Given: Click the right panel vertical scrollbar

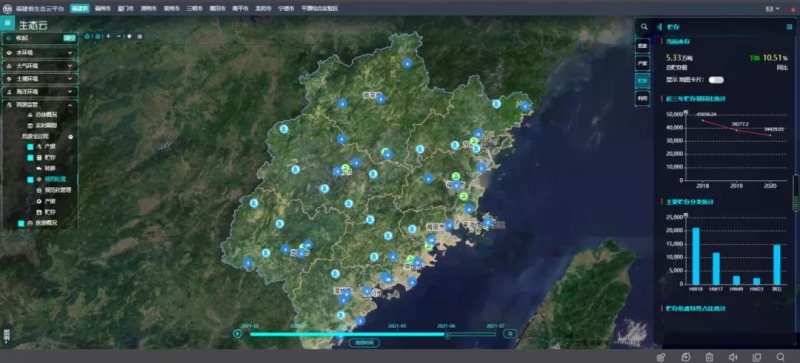Looking at the screenshot, I should pos(796,193).
